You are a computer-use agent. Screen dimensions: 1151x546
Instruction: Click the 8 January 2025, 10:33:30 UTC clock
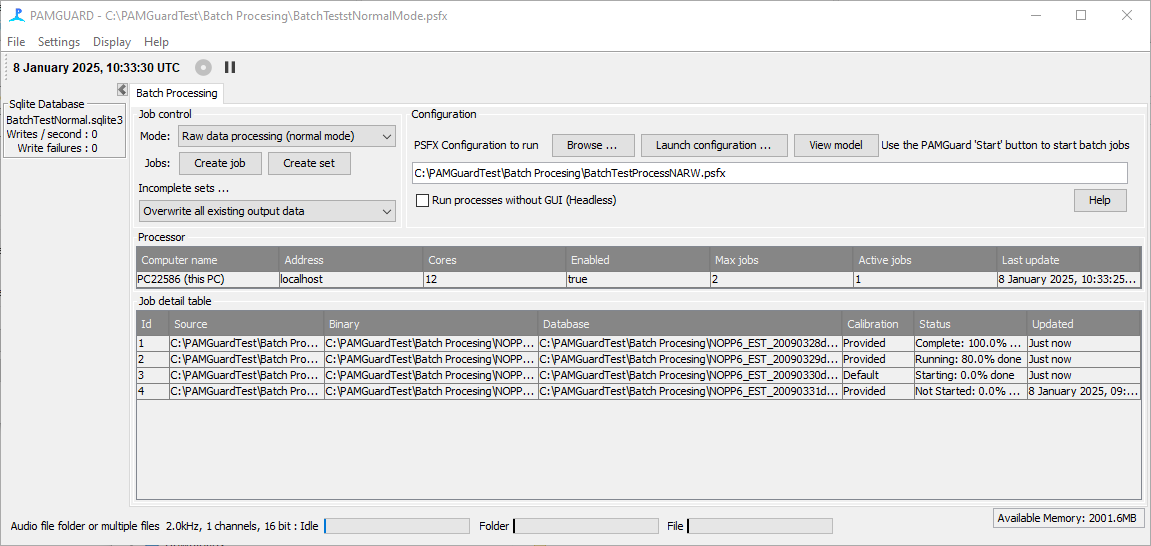coord(96,68)
